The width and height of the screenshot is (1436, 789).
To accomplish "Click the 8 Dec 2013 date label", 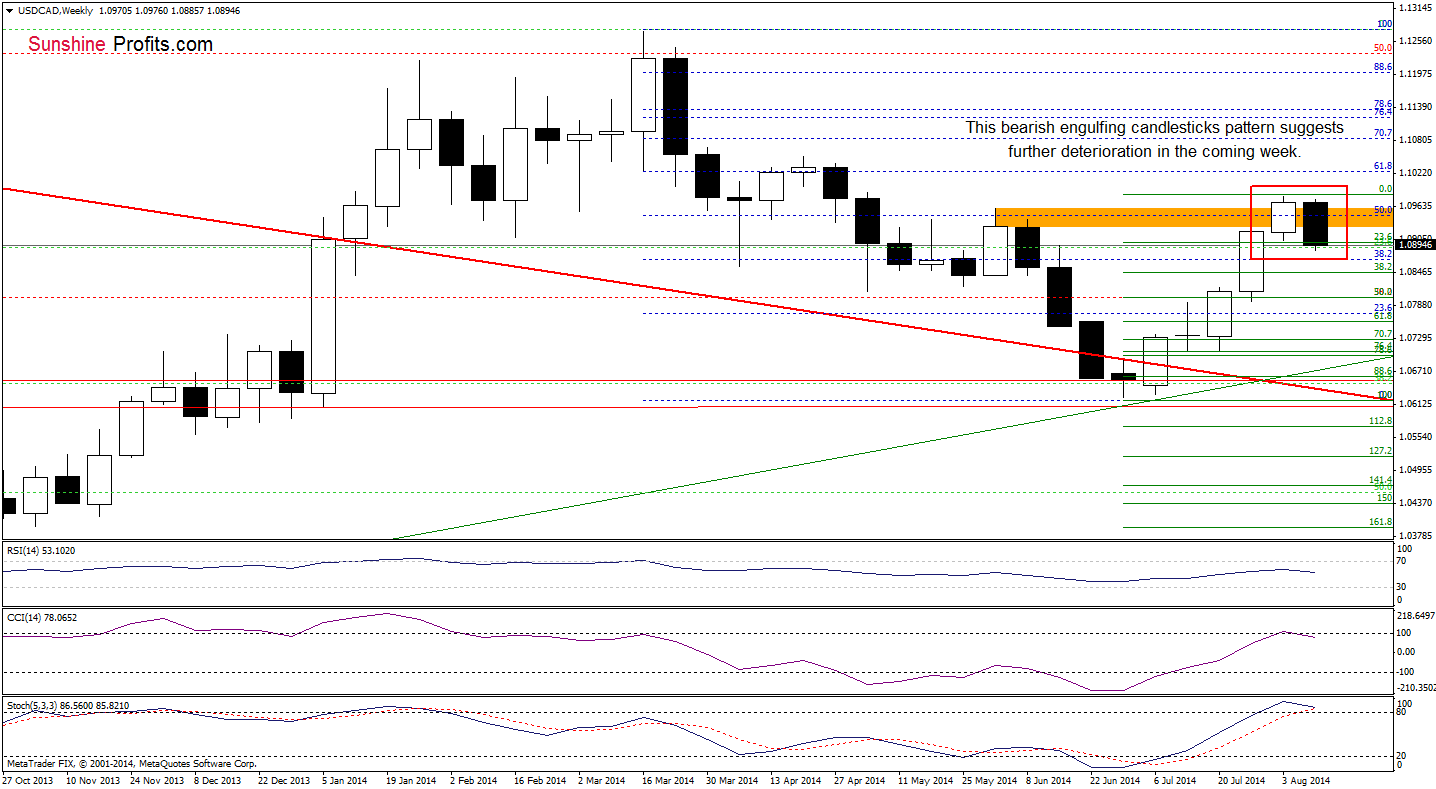I will (x=217, y=778).
